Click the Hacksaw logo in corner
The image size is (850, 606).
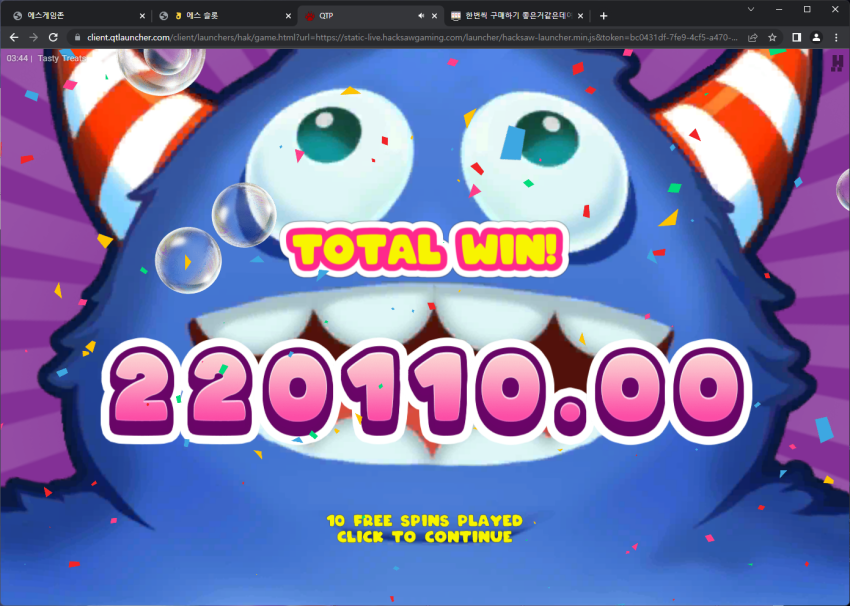coord(838,63)
